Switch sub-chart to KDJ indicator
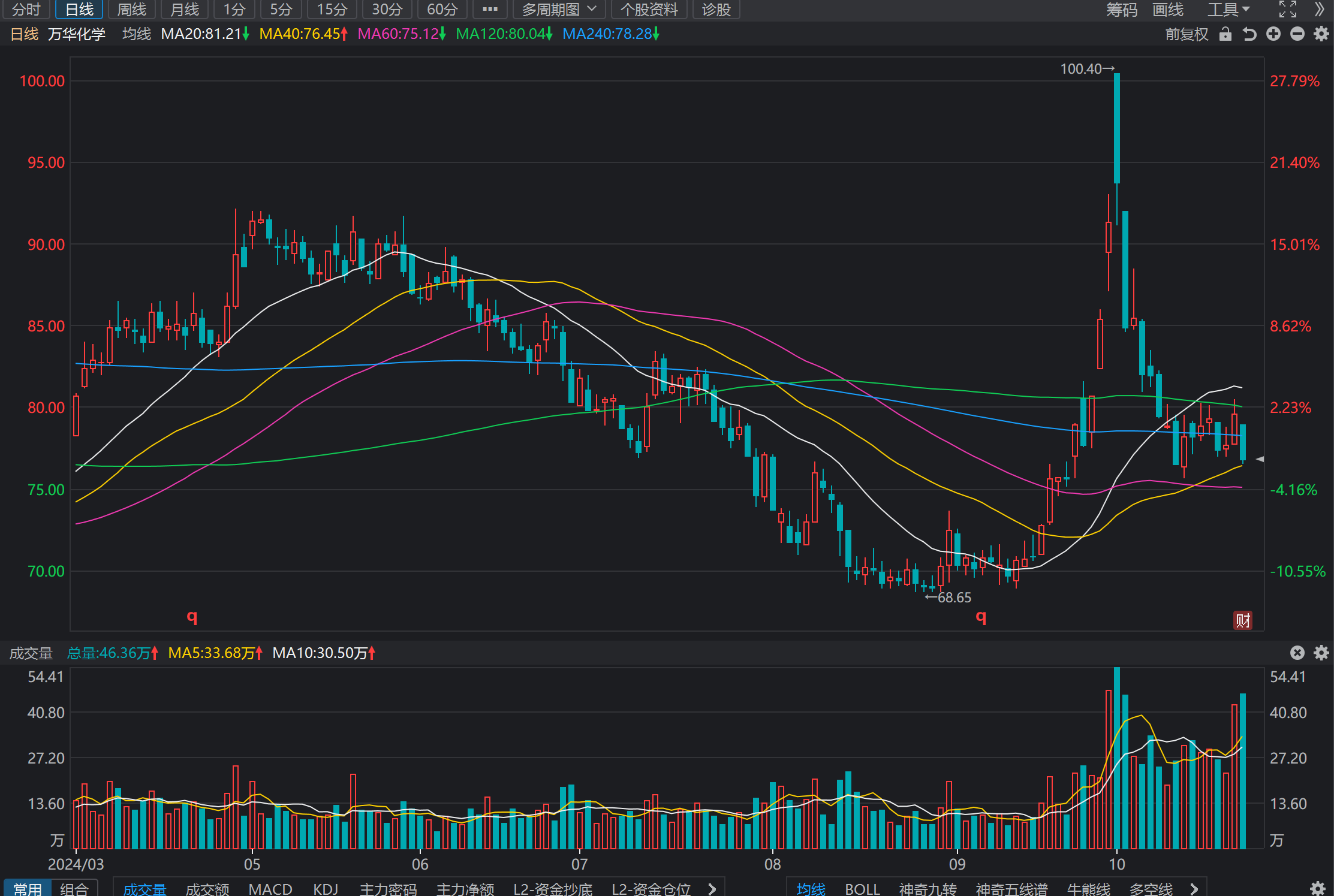1334x896 pixels. 326,888
